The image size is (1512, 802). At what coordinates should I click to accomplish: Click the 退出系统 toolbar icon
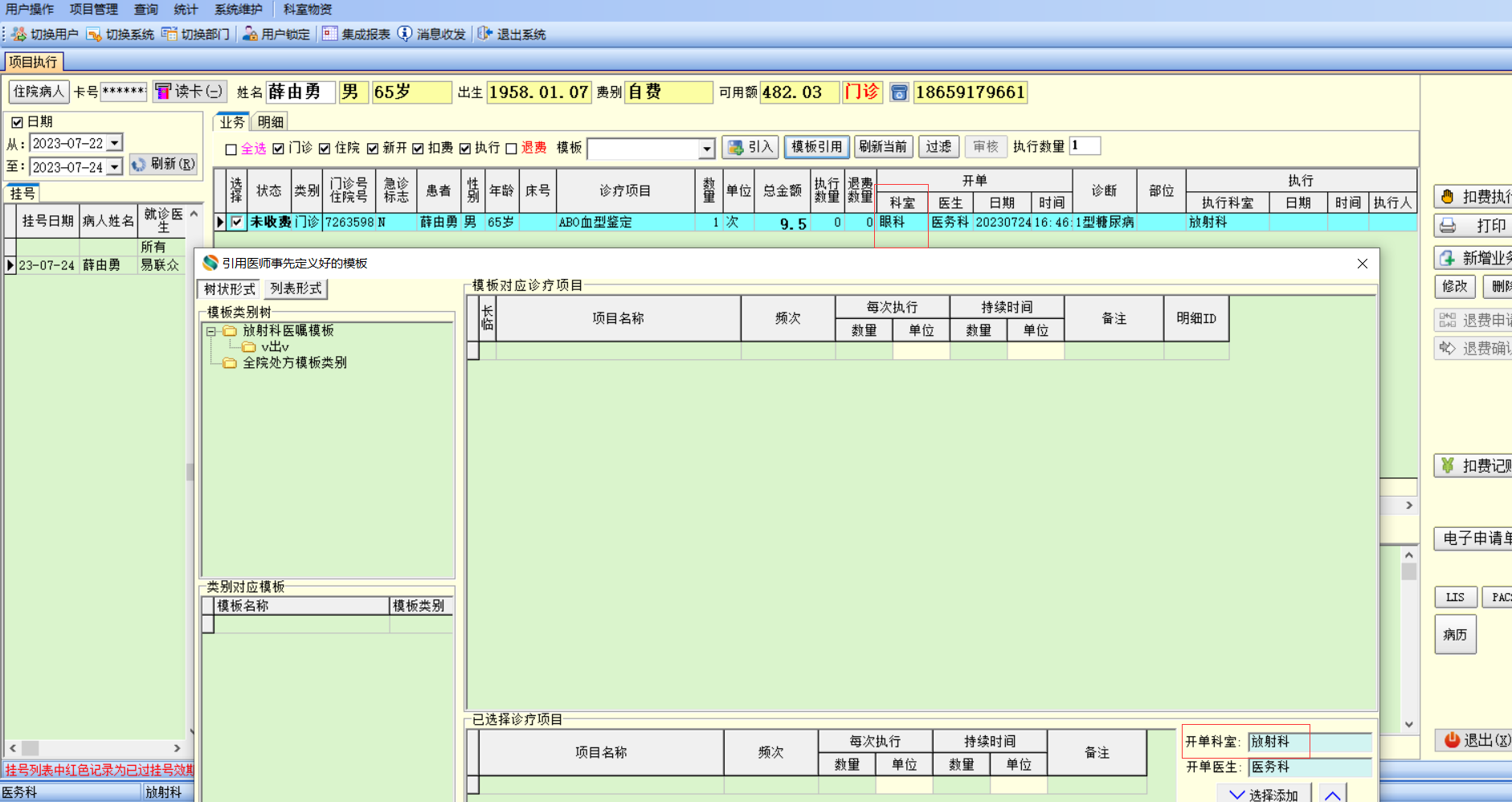(485, 34)
